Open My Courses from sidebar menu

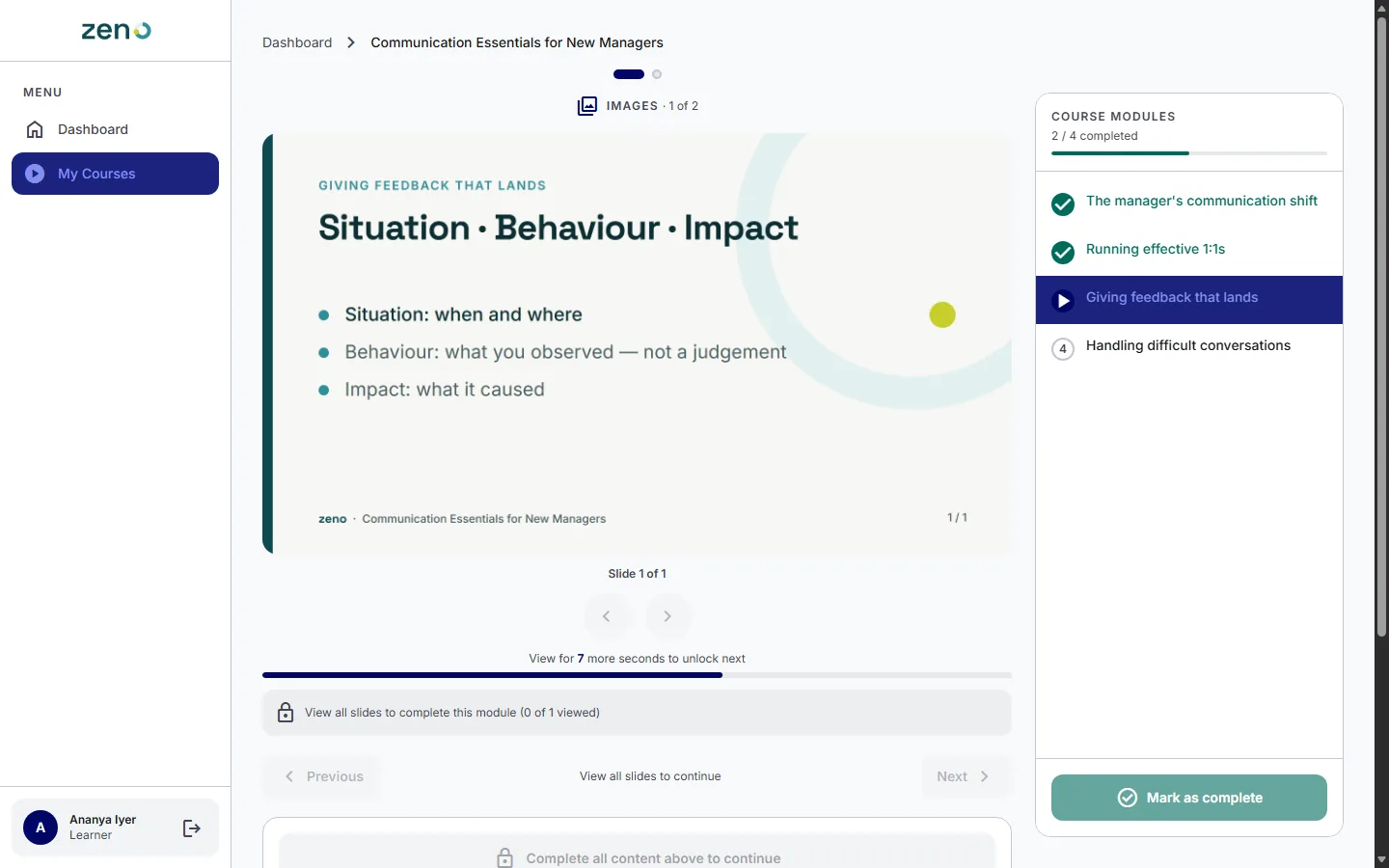click(115, 174)
